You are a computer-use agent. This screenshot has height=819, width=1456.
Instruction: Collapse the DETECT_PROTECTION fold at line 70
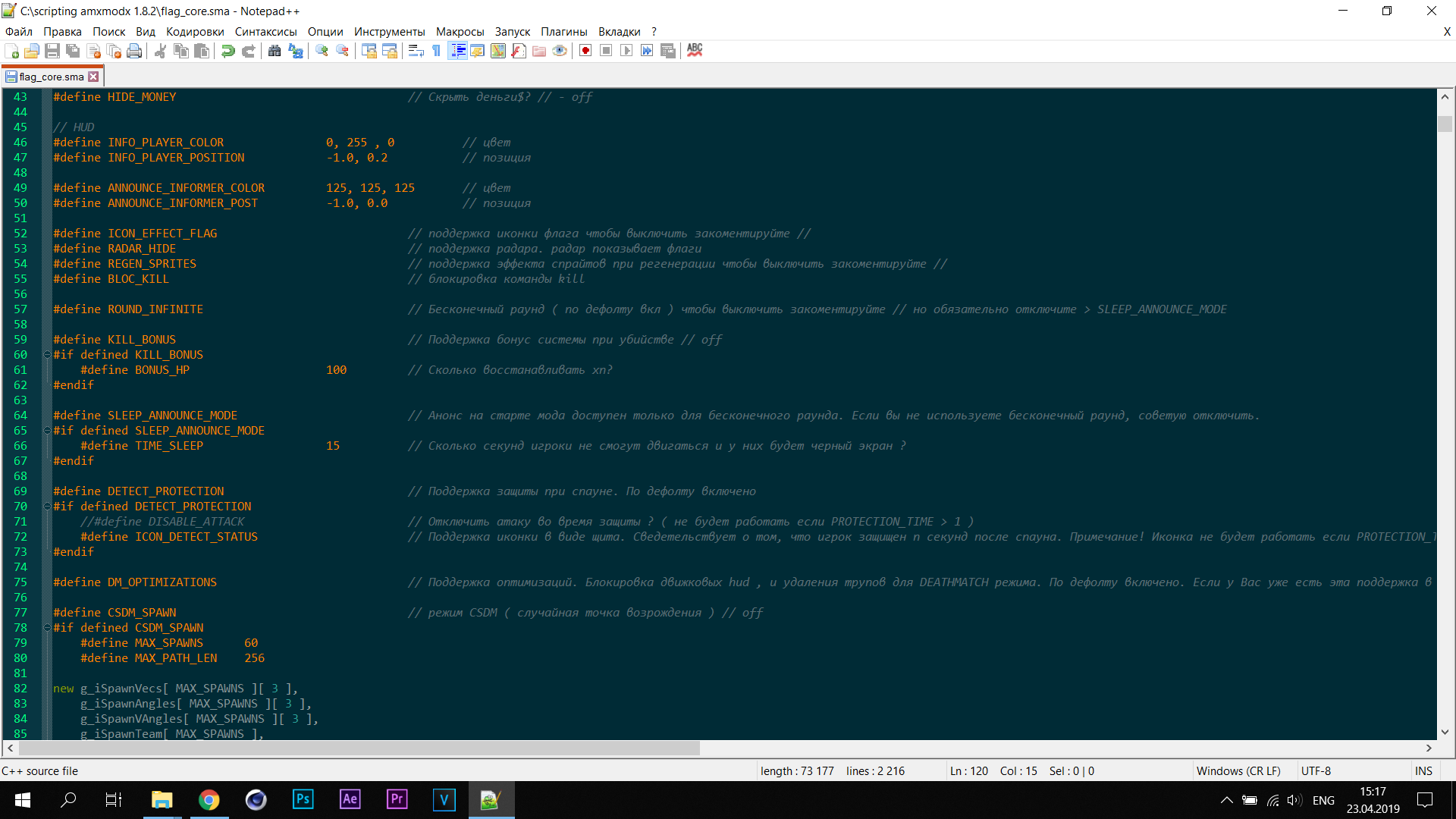47,507
